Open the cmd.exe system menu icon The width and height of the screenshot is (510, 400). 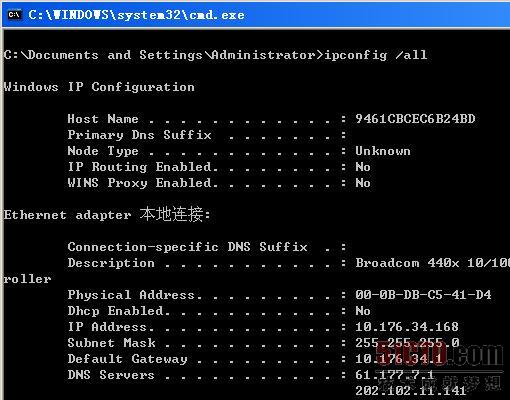[15, 15]
